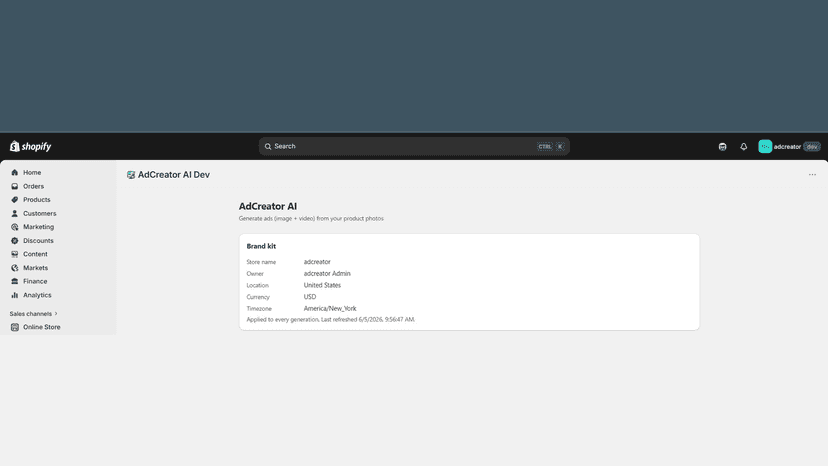Open the Sidekick icon in top bar
Viewport: 828px width, 466px height.
click(x=722, y=146)
